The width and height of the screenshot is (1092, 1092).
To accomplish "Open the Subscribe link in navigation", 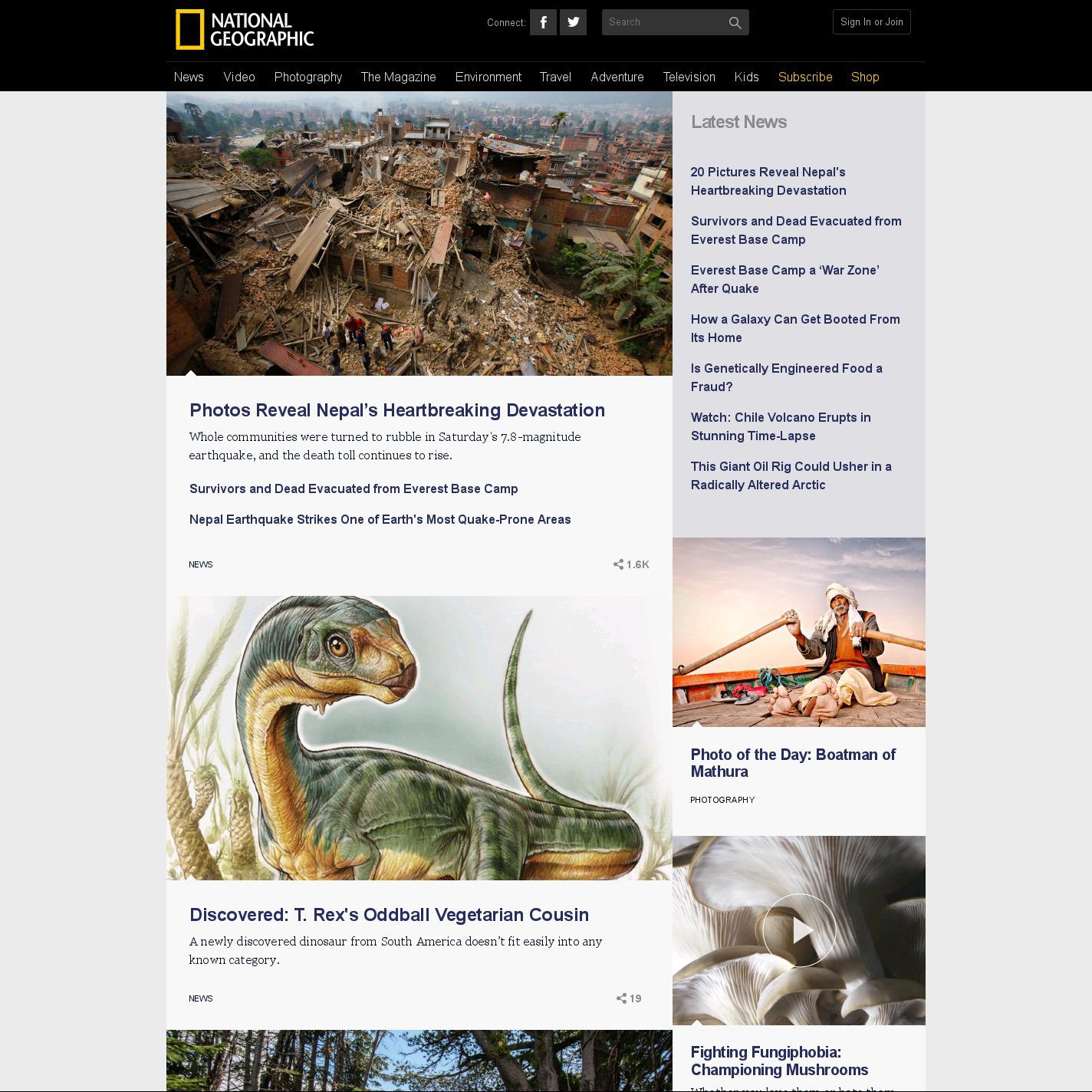I will pyautogui.click(x=804, y=77).
